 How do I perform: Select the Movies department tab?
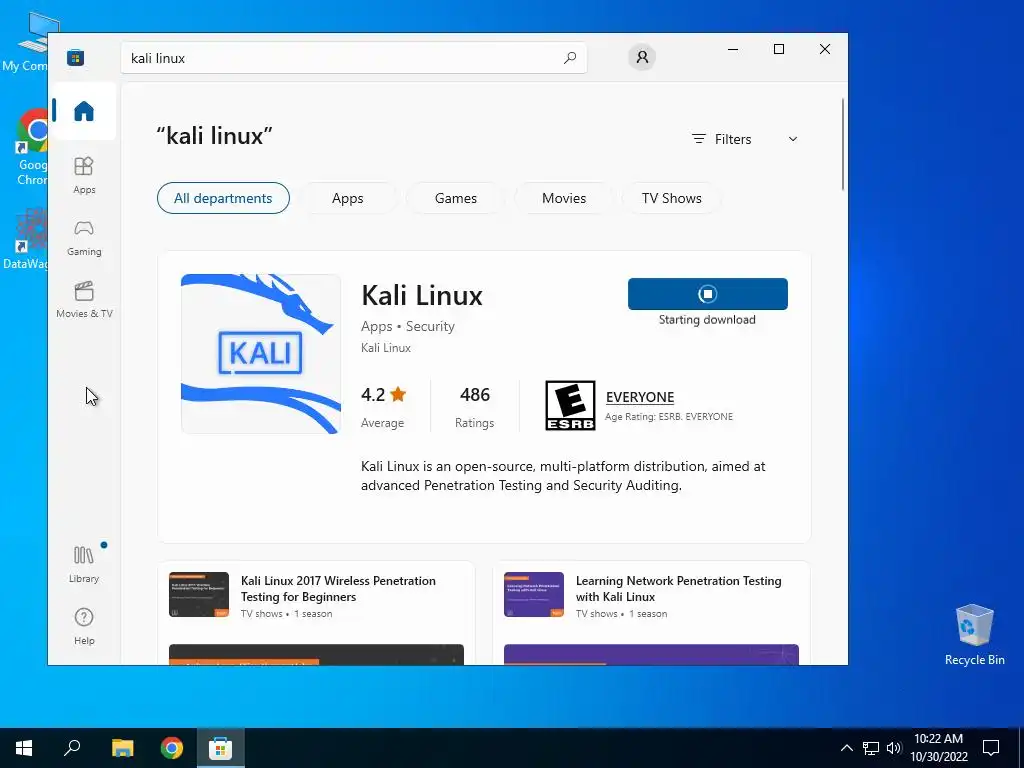pos(564,198)
